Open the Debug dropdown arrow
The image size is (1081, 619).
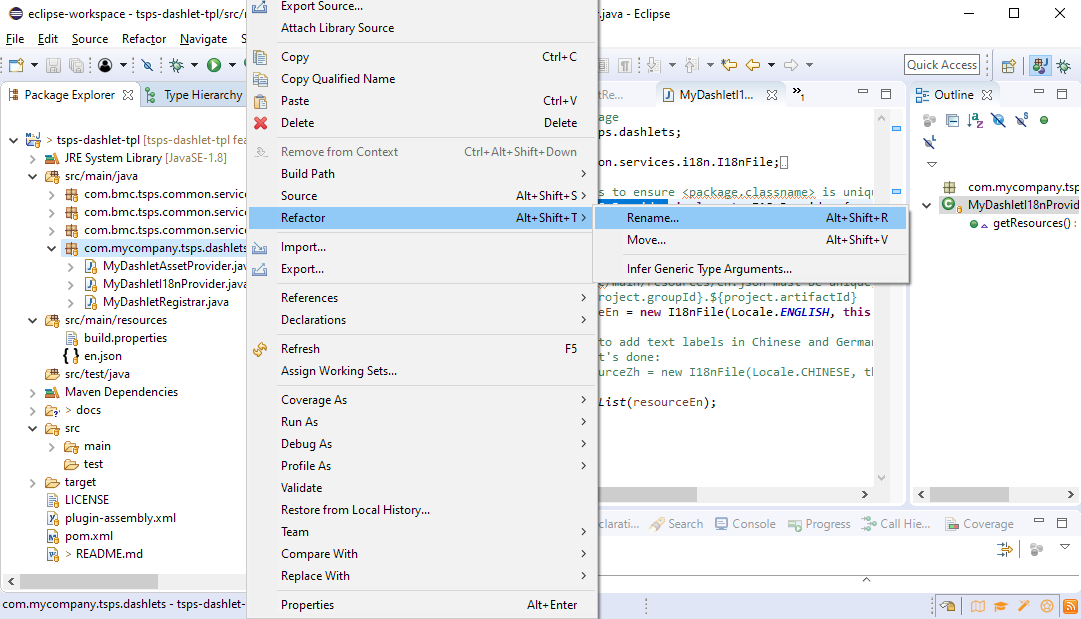(194, 65)
